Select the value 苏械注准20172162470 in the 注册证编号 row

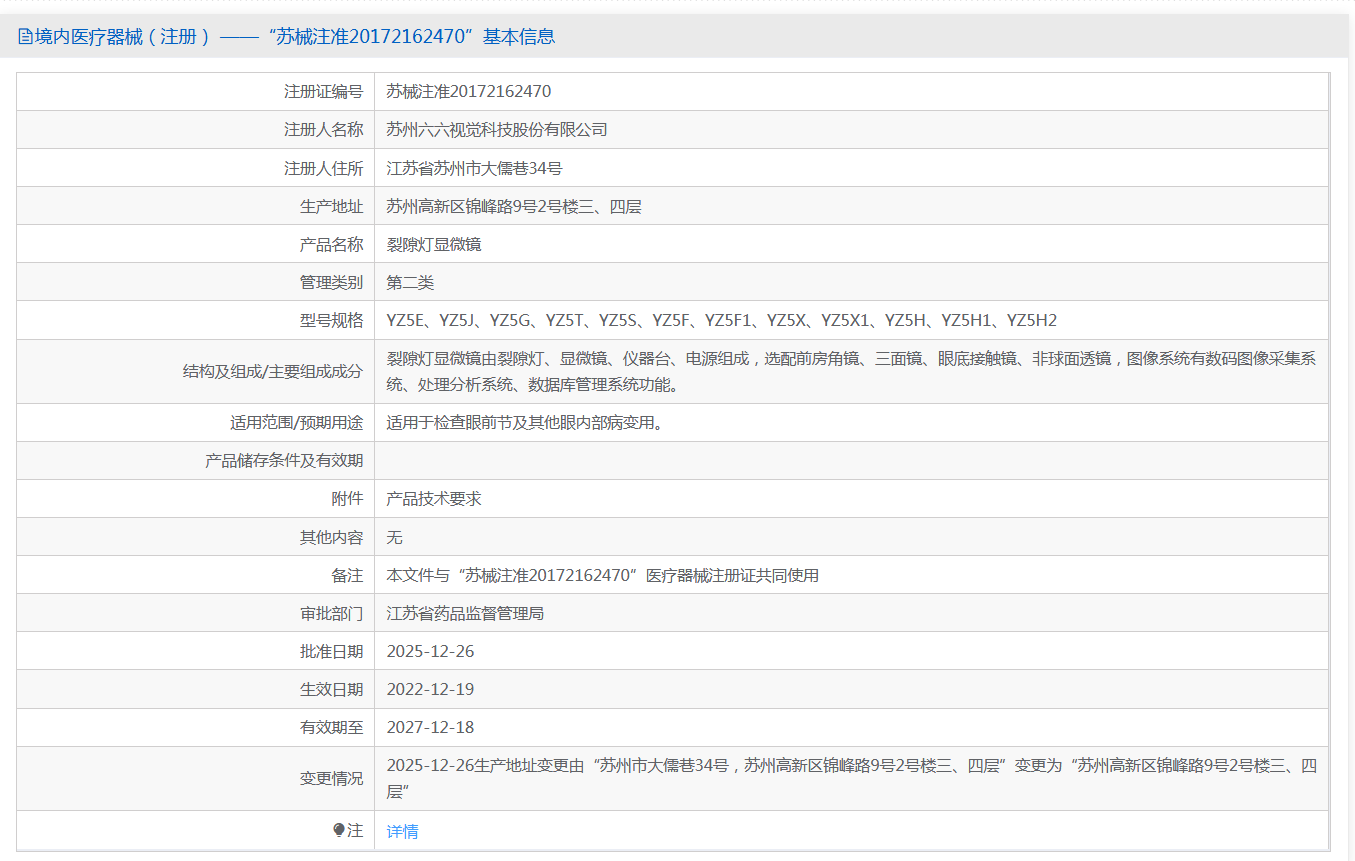(x=469, y=91)
